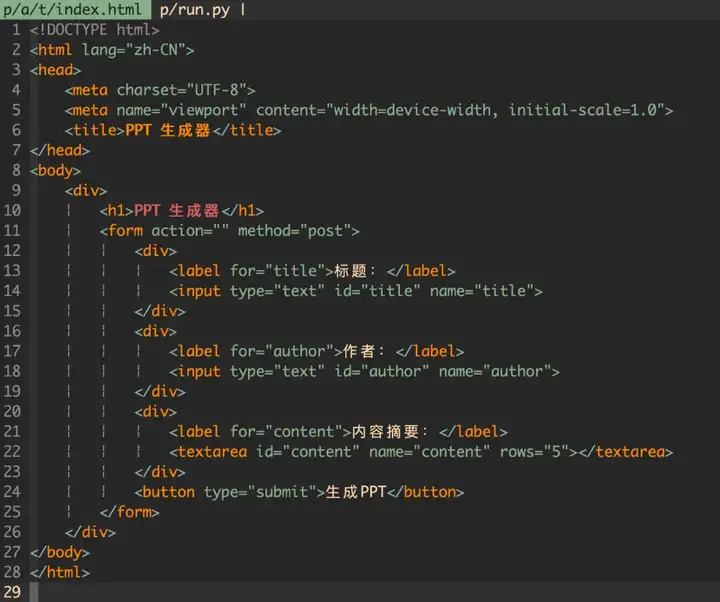Click the input id="title" line
This screenshot has height=602, width=720.
(355, 291)
